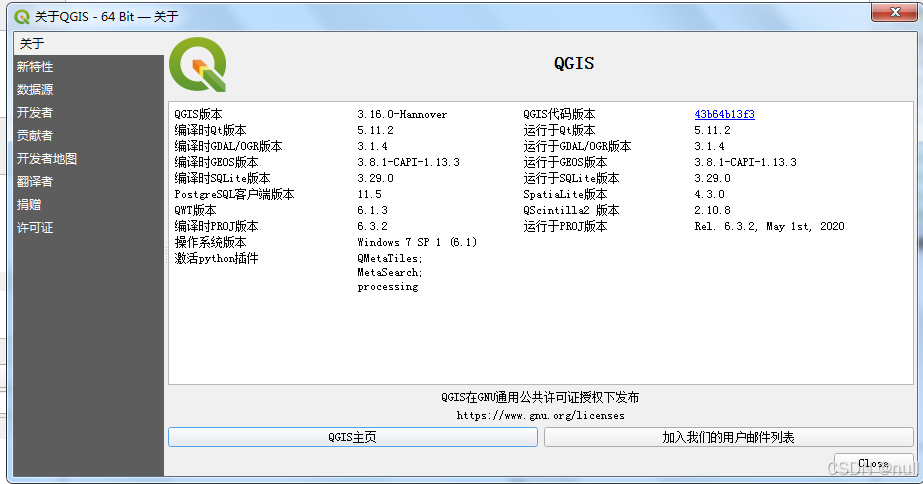Click the processing plugin entry
923x484 pixels.
click(387, 287)
